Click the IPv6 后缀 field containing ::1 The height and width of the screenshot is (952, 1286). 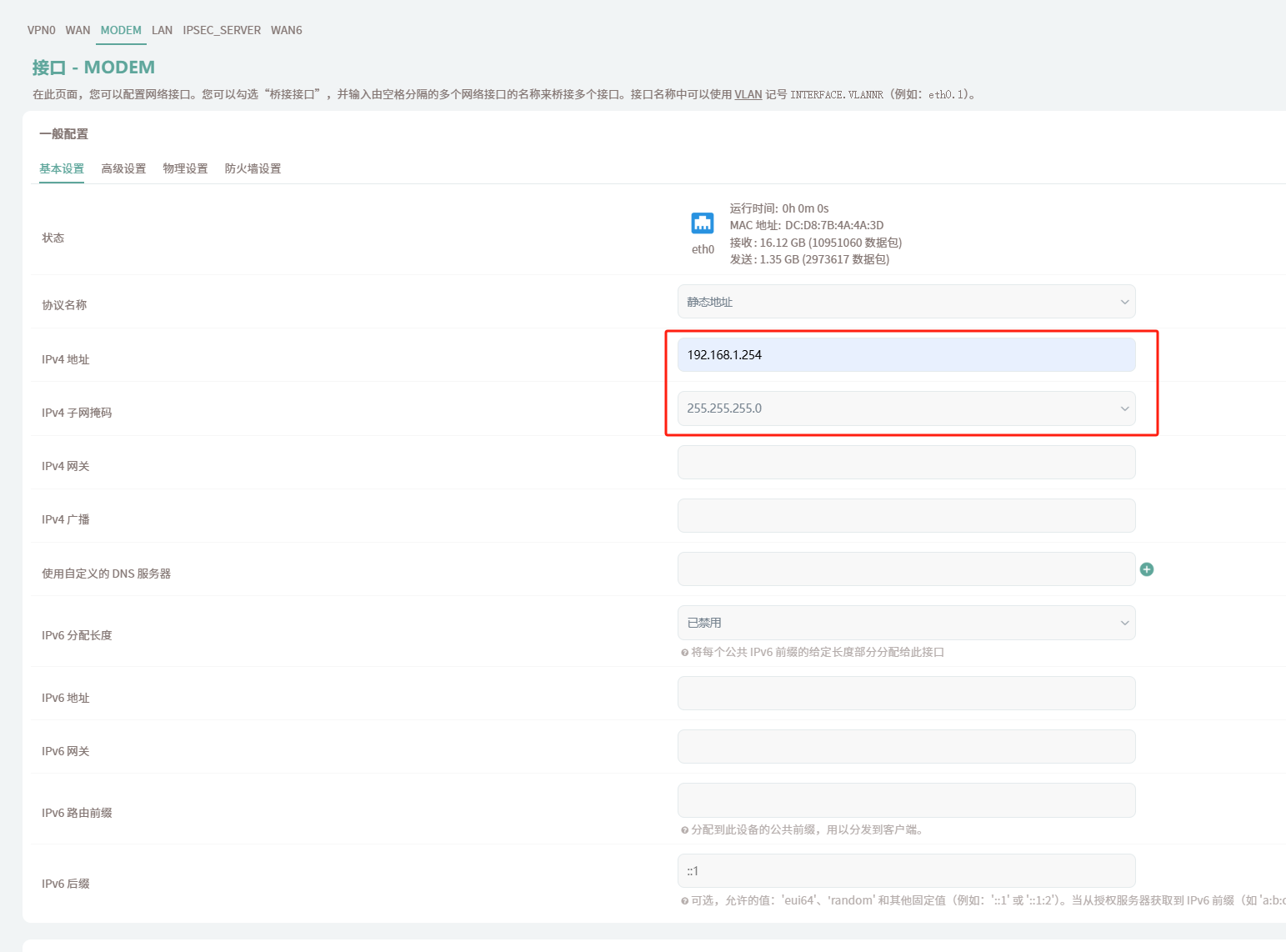click(906, 870)
